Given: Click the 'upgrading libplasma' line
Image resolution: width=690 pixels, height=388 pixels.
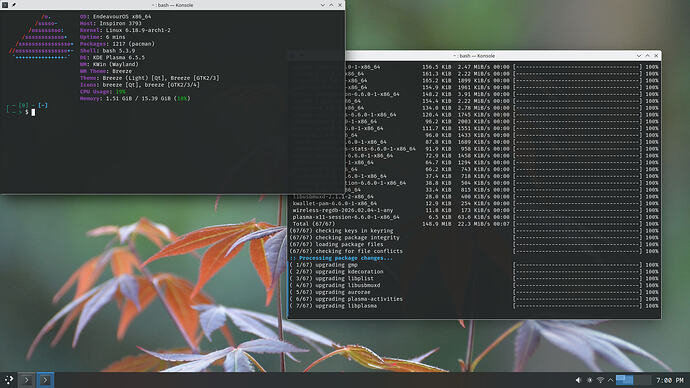Looking at the screenshot, I should point(334,306).
